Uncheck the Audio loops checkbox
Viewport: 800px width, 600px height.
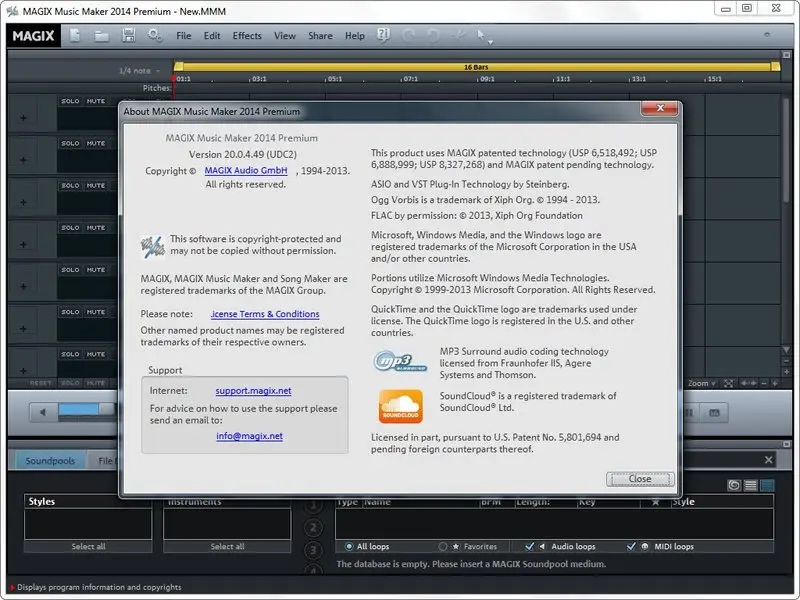pos(529,546)
